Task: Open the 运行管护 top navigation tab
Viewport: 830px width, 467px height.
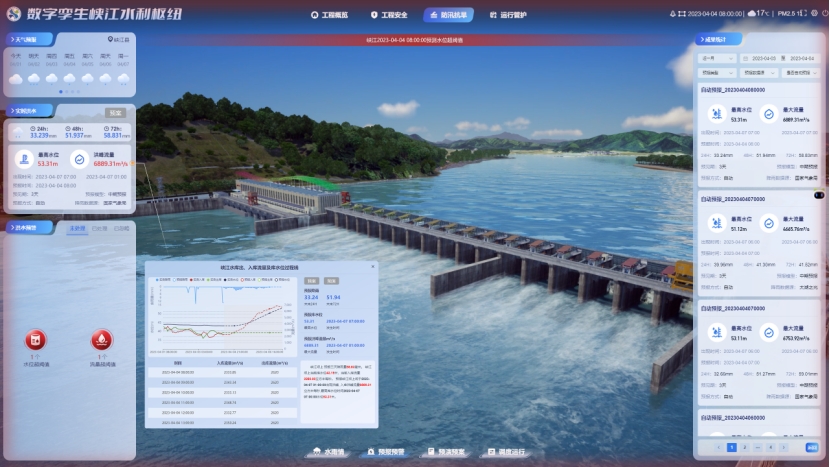Action: [x=508, y=15]
